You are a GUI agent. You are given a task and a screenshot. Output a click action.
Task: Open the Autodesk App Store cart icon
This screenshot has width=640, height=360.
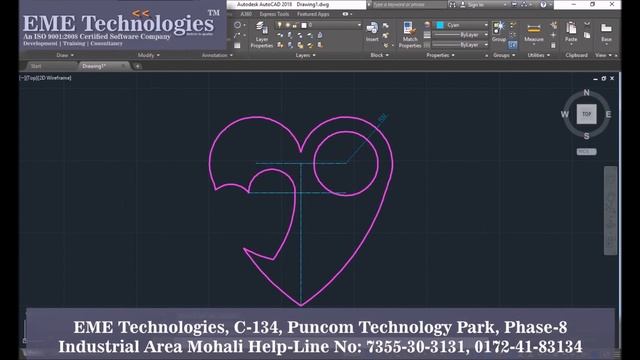click(514, 4)
